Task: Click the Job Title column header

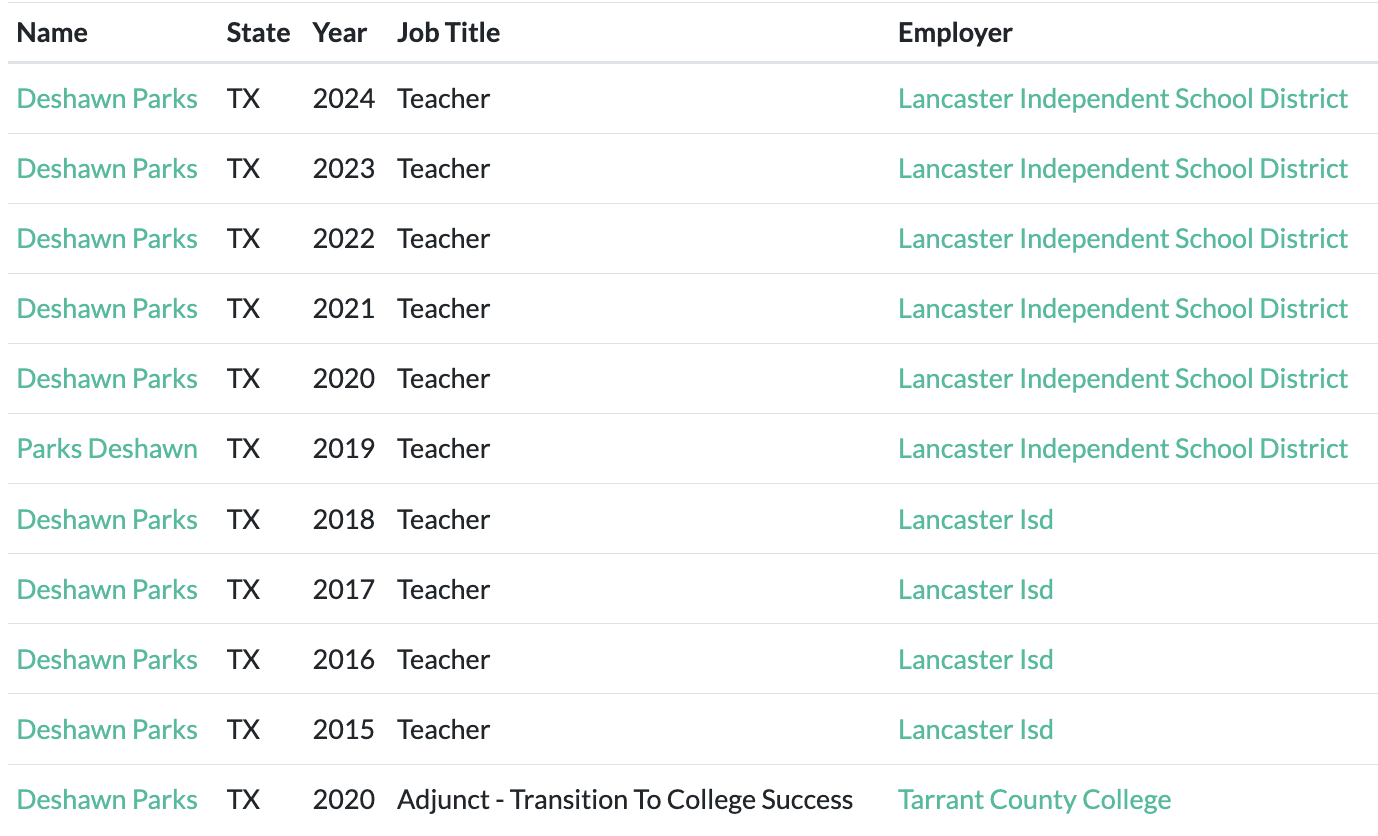Action: pyautogui.click(x=448, y=33)
